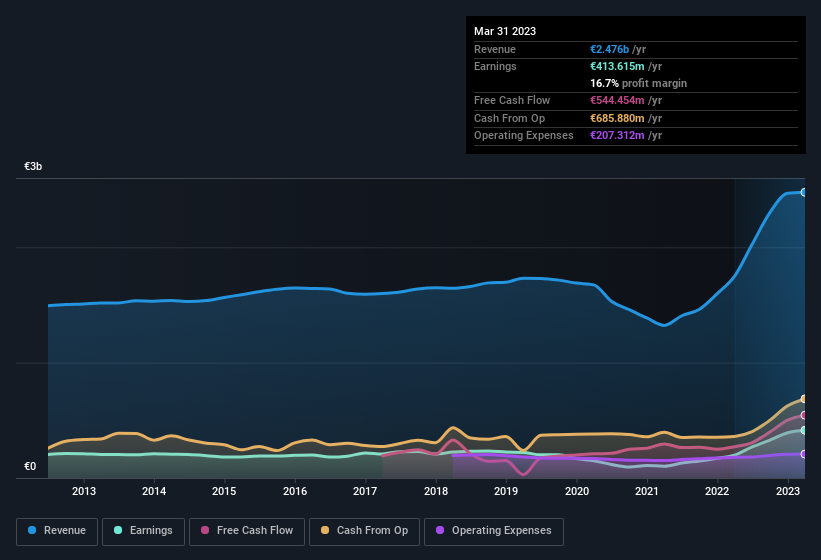Screen dimensions: 821x560
Task: Toggle Free Cash Flow legend button
Action: click(x=247, y=531)
